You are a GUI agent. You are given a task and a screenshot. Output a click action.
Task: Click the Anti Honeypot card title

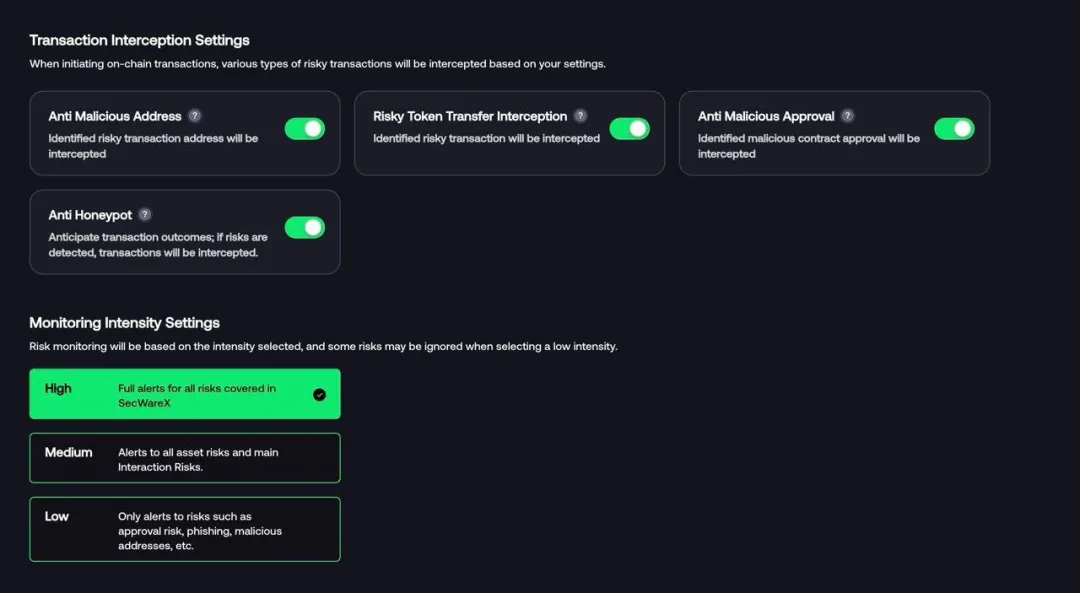point(90,215)
